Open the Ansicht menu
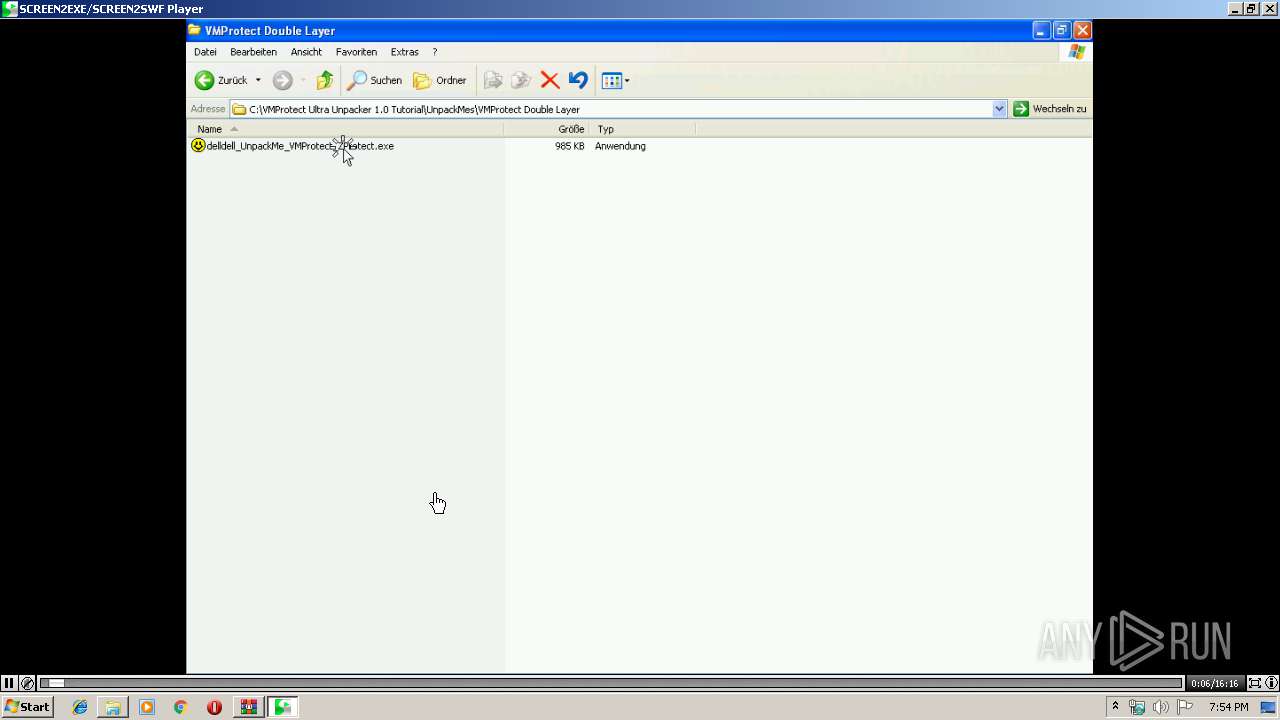Image resolution: width=1280 pixels, height=720 pixels. pyautogui.click(x=306, y=52)
